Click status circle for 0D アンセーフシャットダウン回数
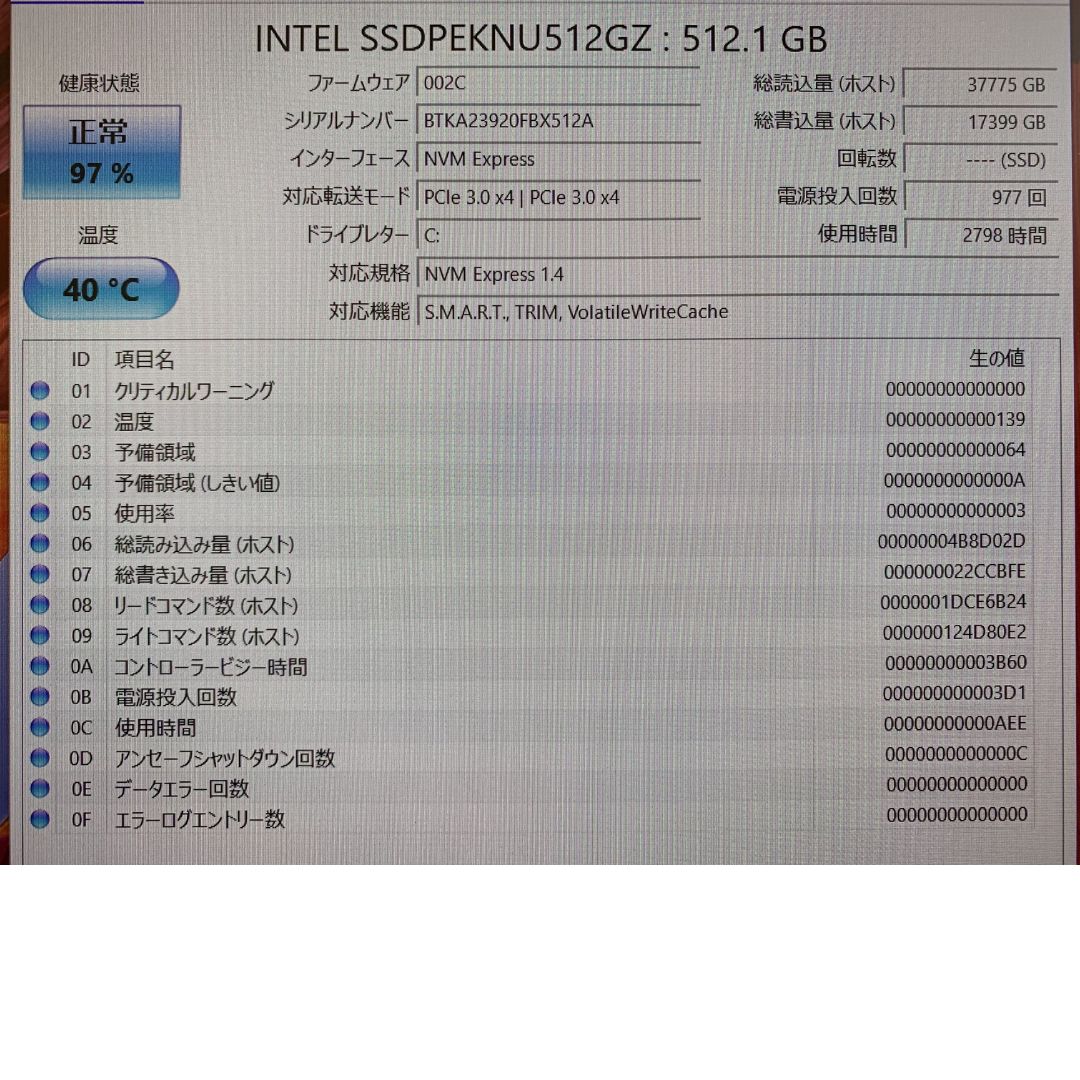Image resolution: width=1080 pixels, height=1080 pixels. click(40, 758)
